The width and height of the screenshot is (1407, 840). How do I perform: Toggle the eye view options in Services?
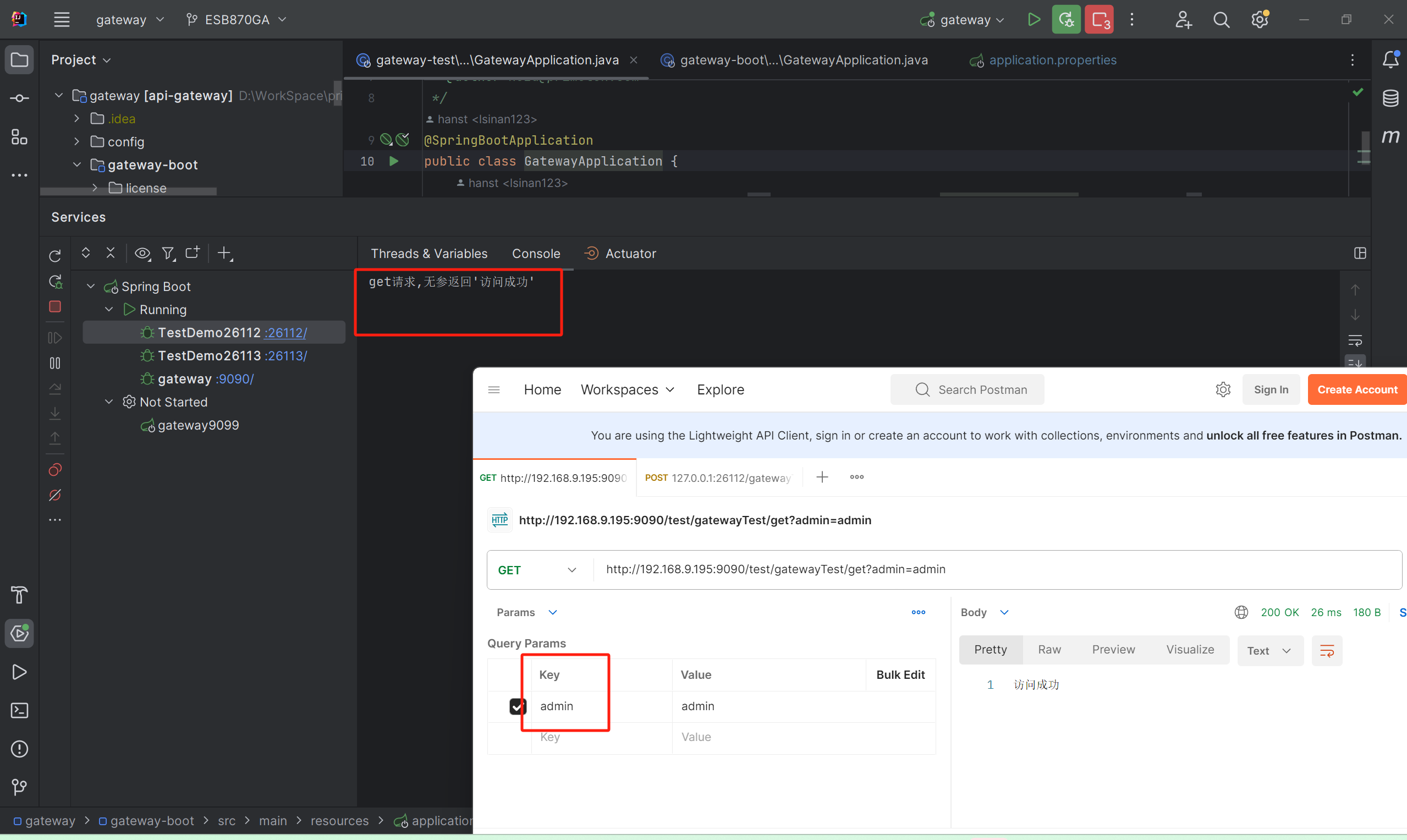142,253
